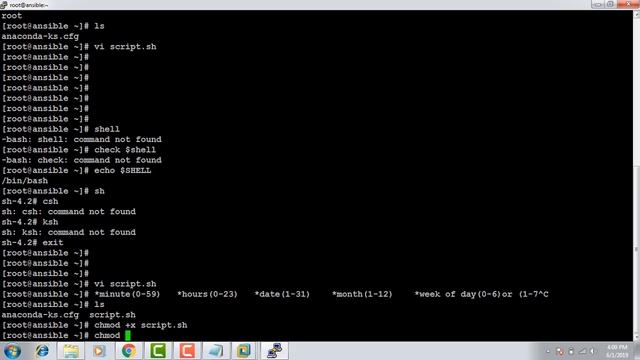This screenshot has width=640, height=360.
Task: Show hidden system tray icons arrow
Action: pyautogui.click(x=548, y=351)
